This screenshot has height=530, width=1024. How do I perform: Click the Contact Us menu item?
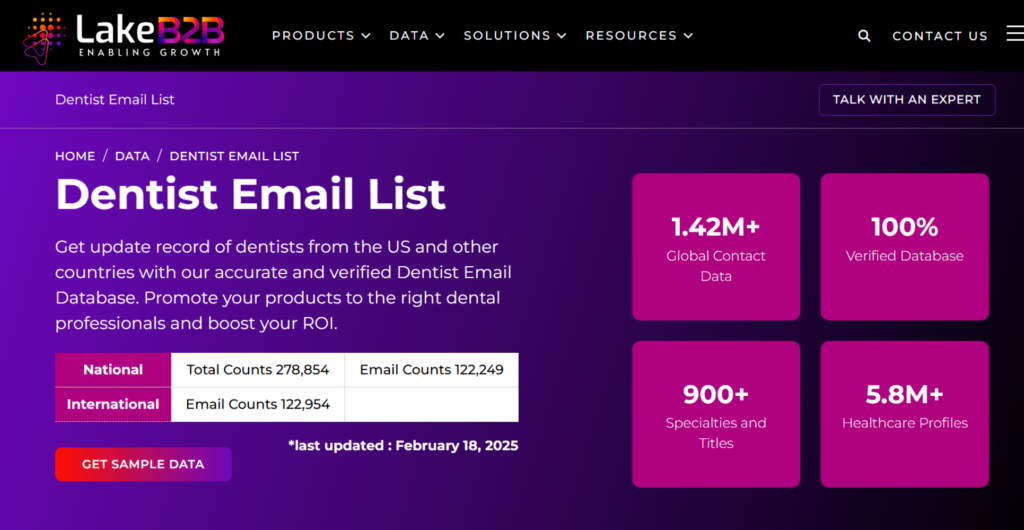[x=939, y=36]
